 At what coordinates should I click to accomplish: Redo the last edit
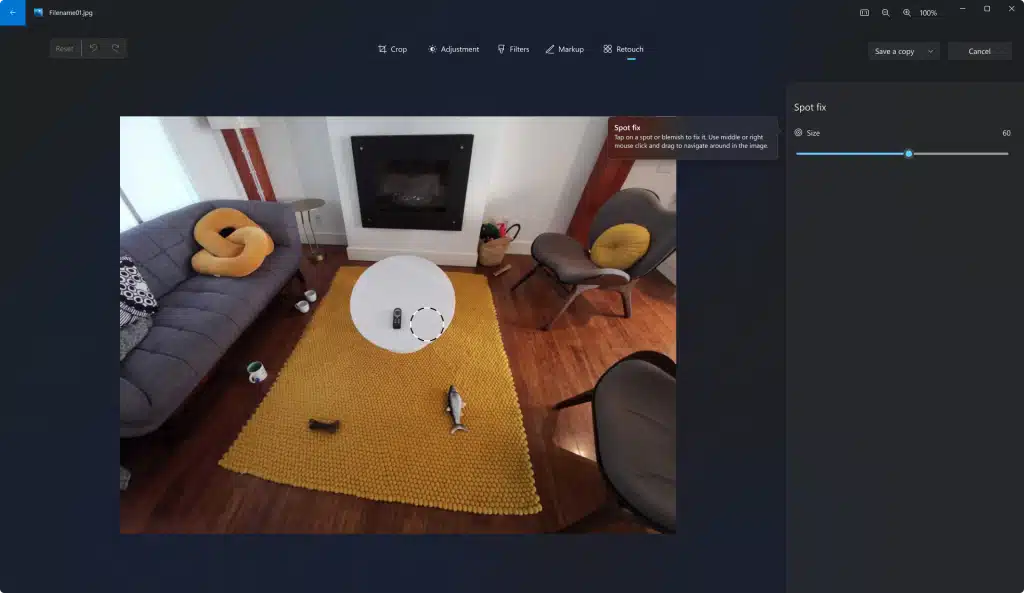pyautogui.click(x=116, y=48)
